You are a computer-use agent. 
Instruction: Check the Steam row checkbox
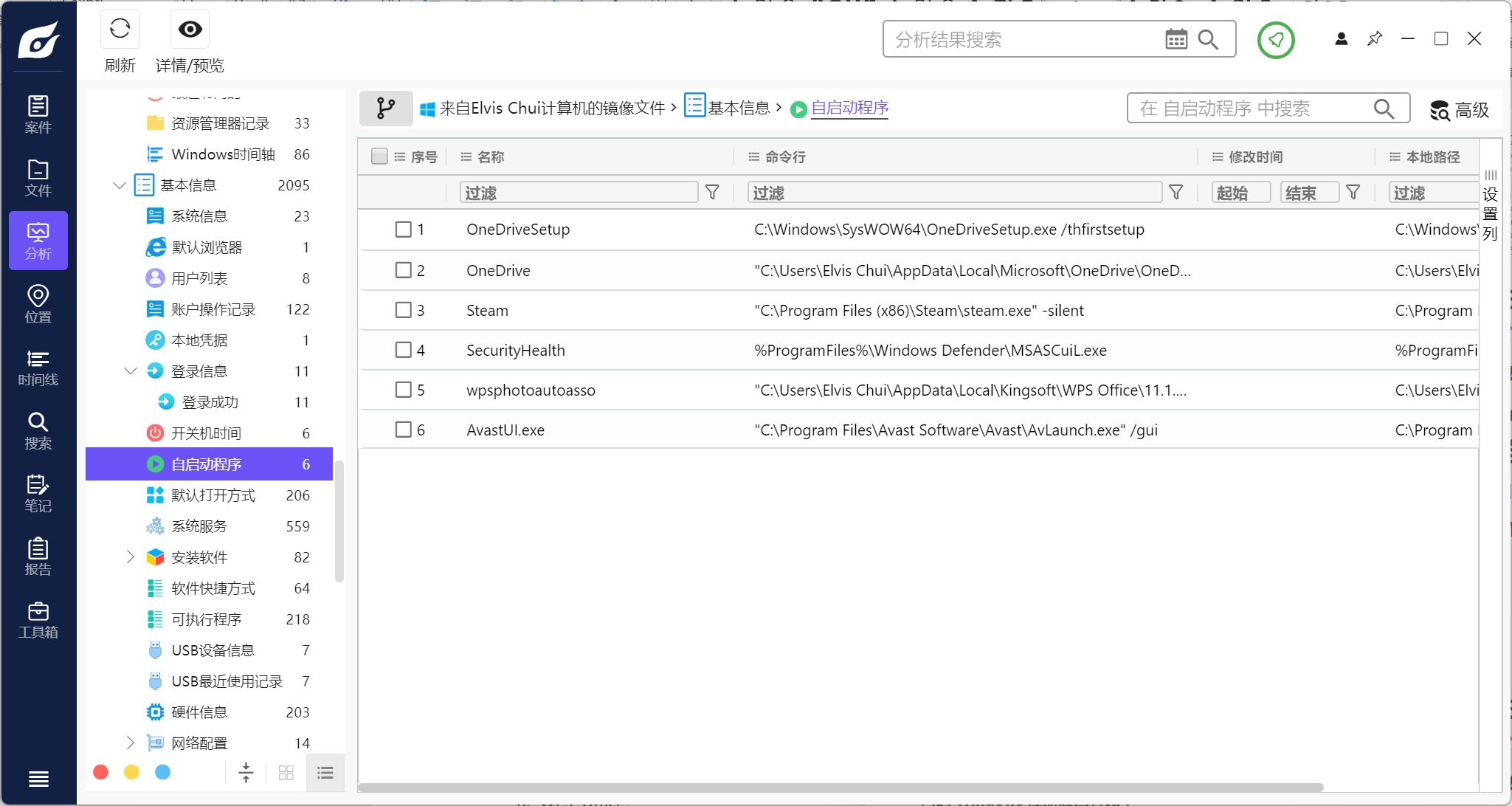[x=404, y=310]
